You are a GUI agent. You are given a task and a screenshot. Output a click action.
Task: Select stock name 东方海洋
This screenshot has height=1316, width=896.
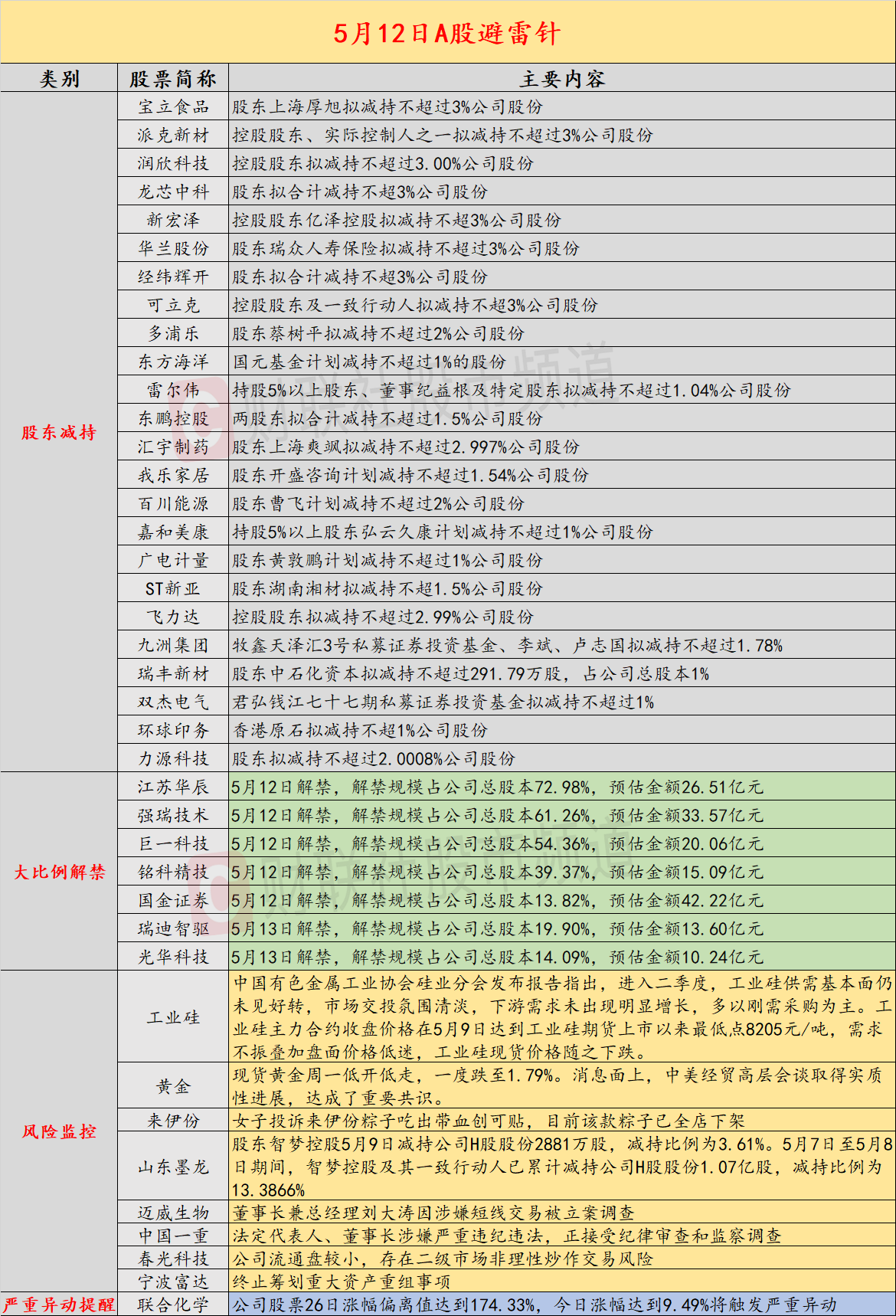tap(173, 362)
